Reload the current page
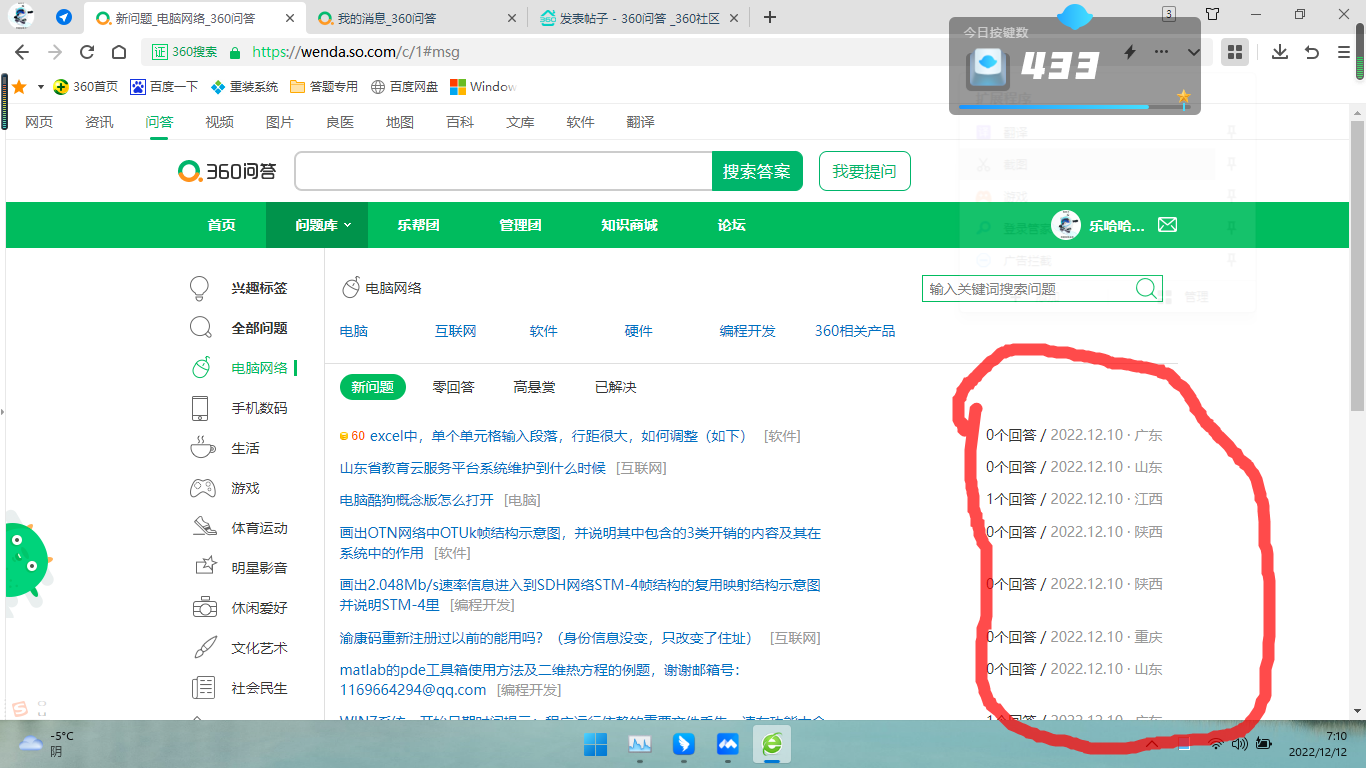This screenshot has height=768, width=1366. click(x=87, y=52)
